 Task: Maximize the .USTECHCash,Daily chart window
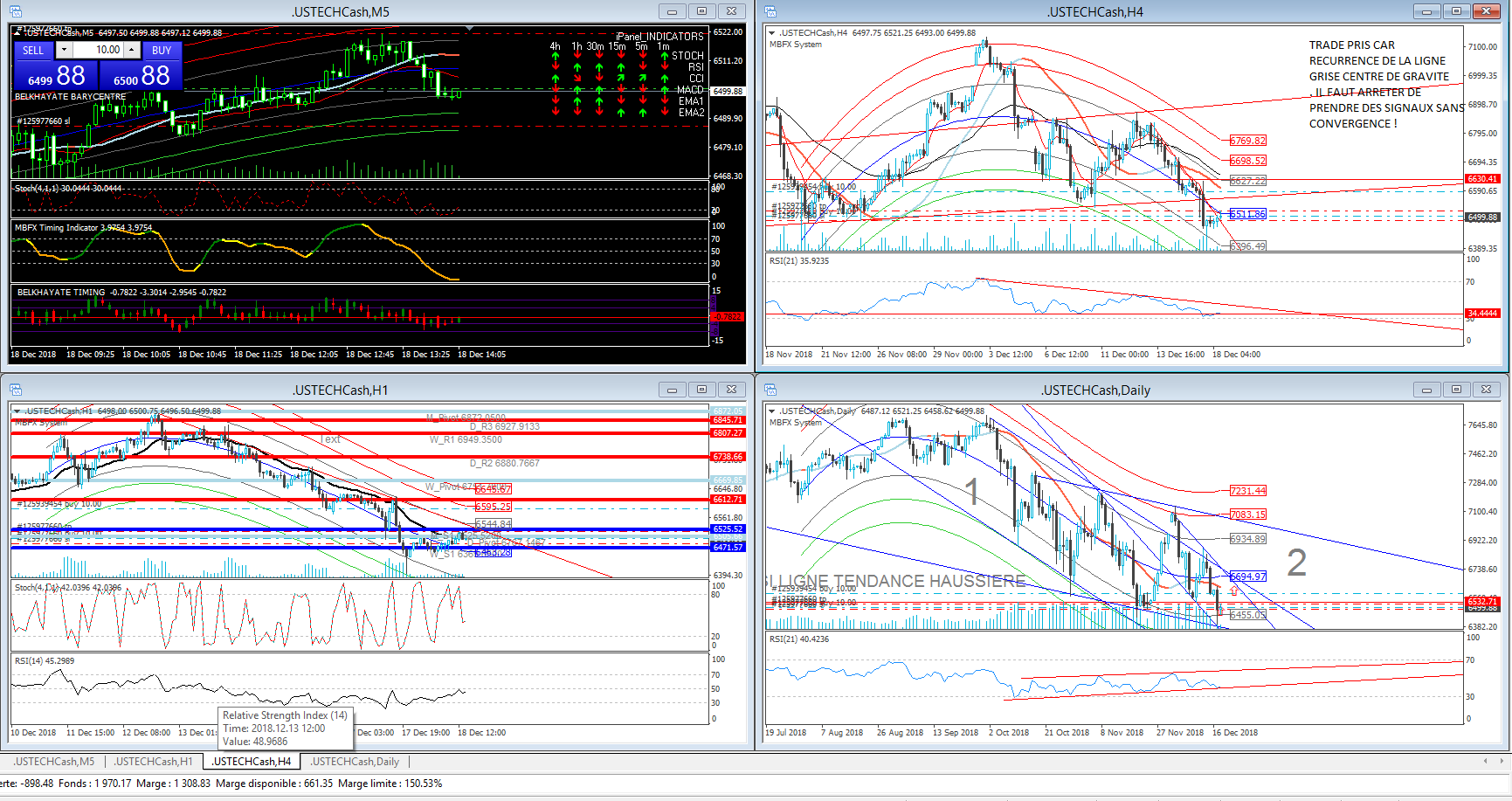[x=1456, y=390]
